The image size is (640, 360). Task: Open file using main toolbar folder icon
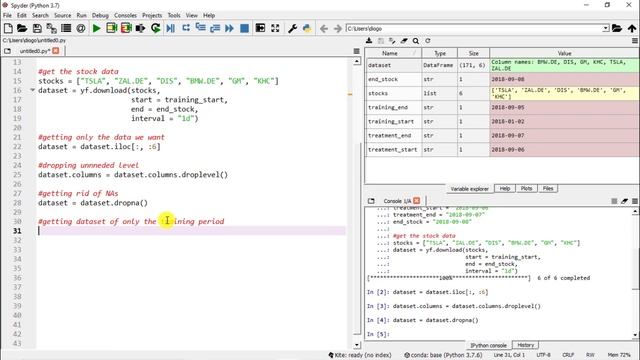22,28
